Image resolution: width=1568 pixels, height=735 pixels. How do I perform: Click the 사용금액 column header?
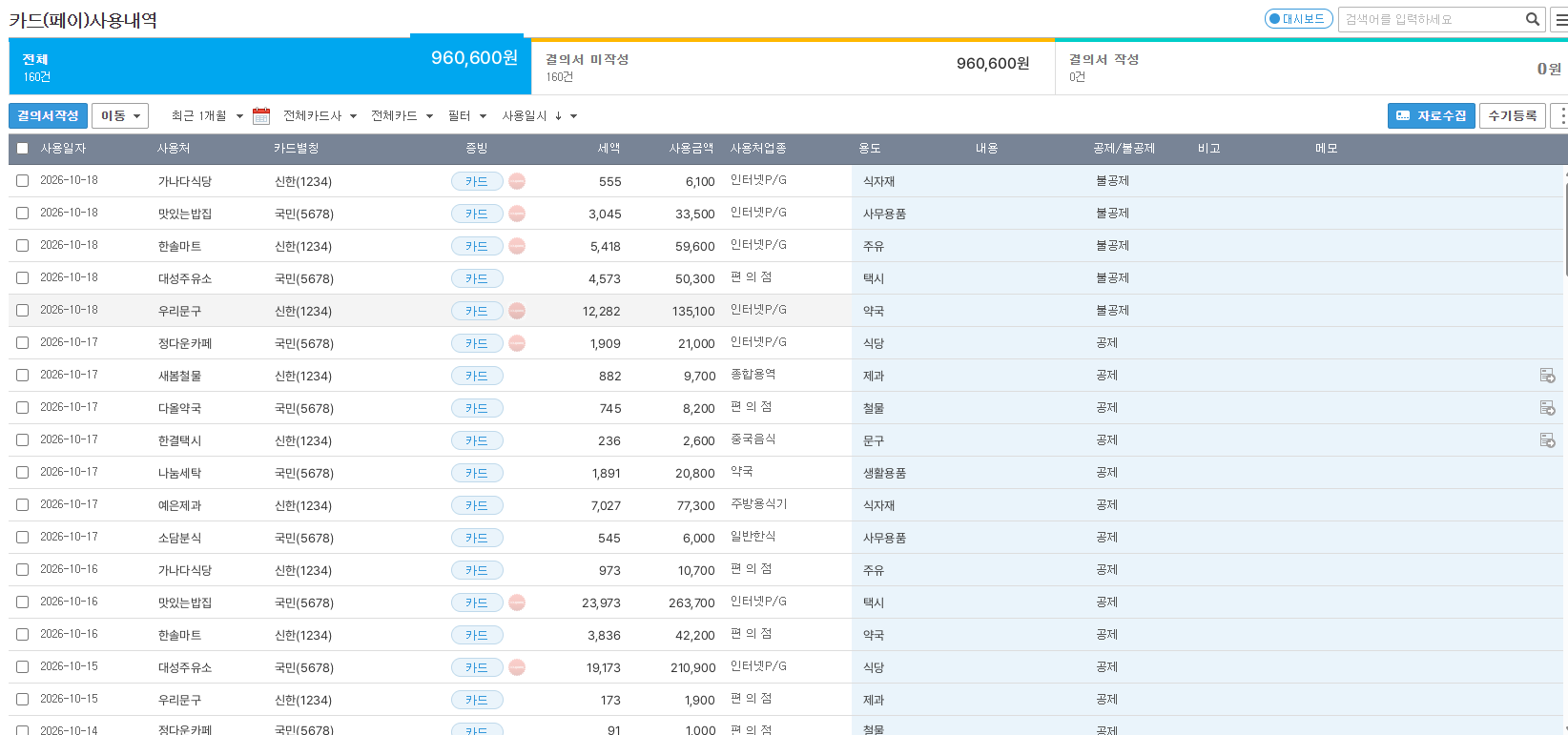[691, 149]
